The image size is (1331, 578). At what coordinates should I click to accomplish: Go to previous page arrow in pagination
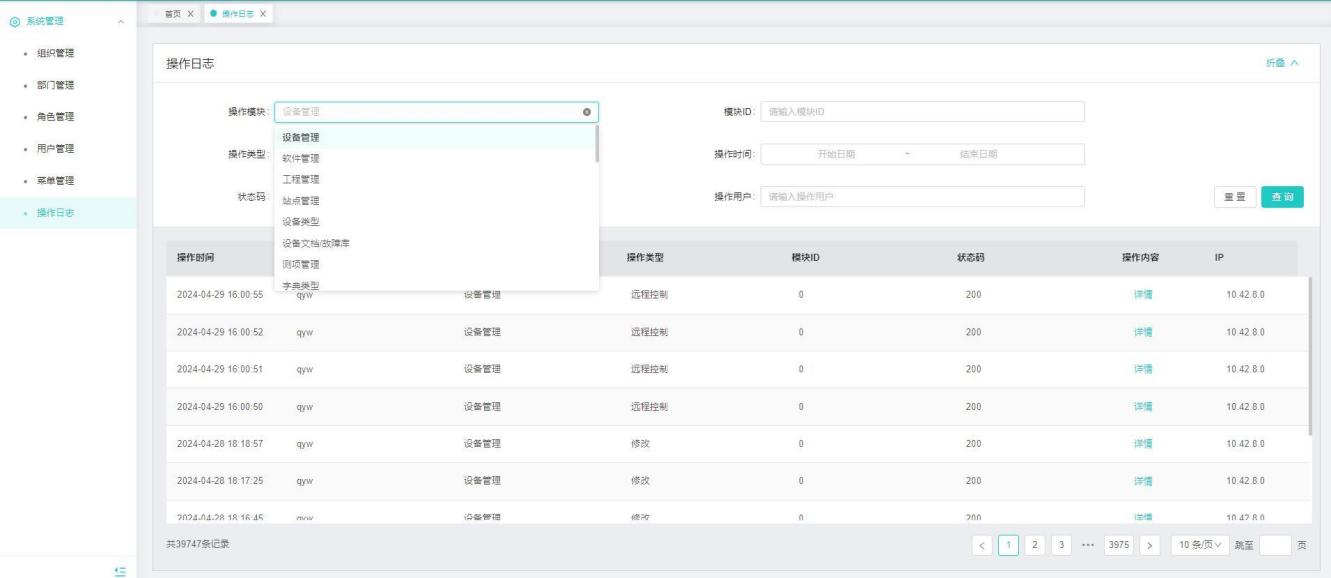click(x=982, y=545)
